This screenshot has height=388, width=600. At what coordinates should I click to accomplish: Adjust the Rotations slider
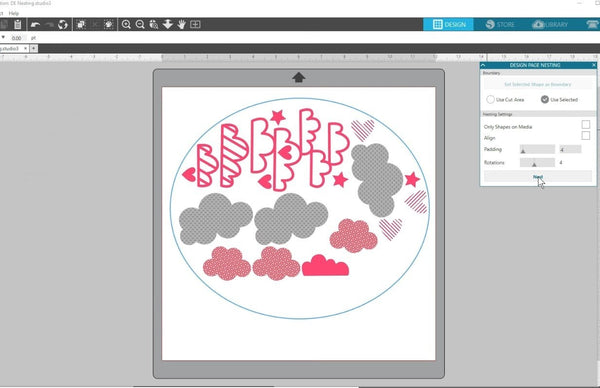pyautogui.click(x=537, y=163)
